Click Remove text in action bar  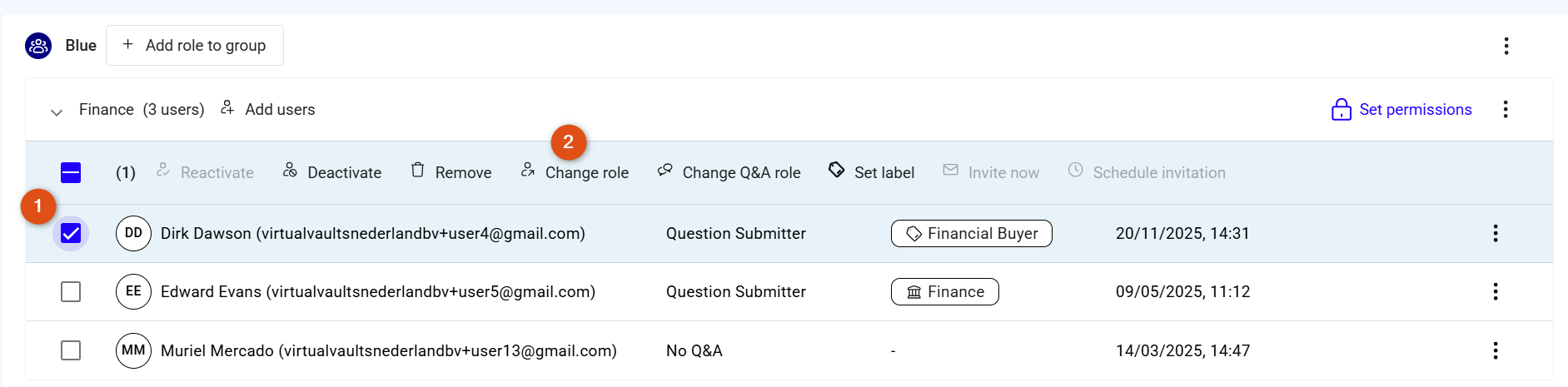coord(463,173)
